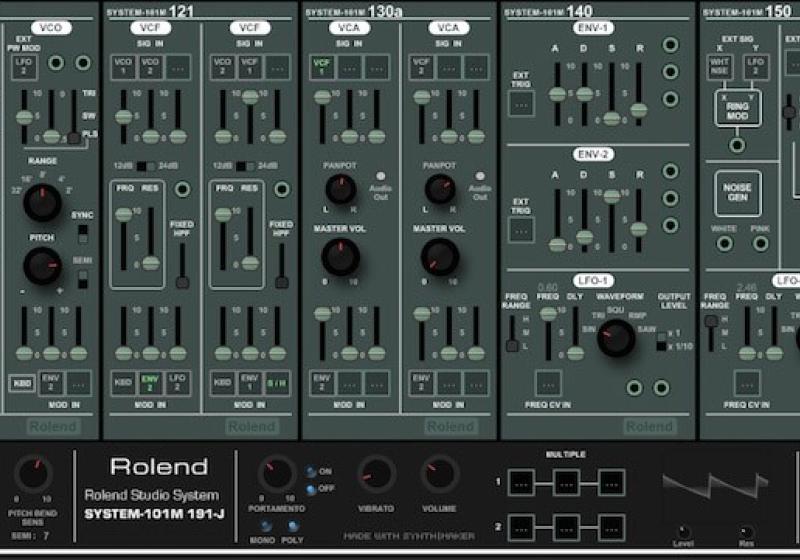Click left VCF MOD IN KBD button
Viewport: 800px width, 560px height.
point(123,383)
